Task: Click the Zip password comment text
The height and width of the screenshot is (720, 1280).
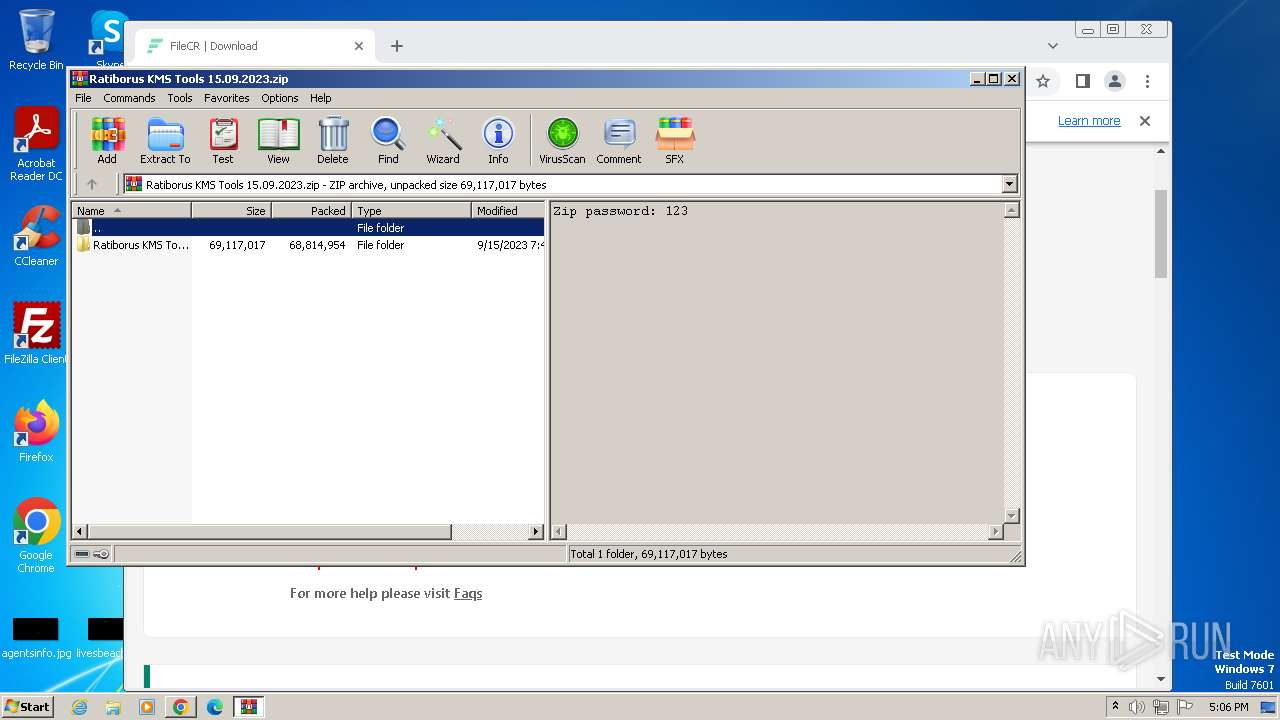Action: coord(620,211)
